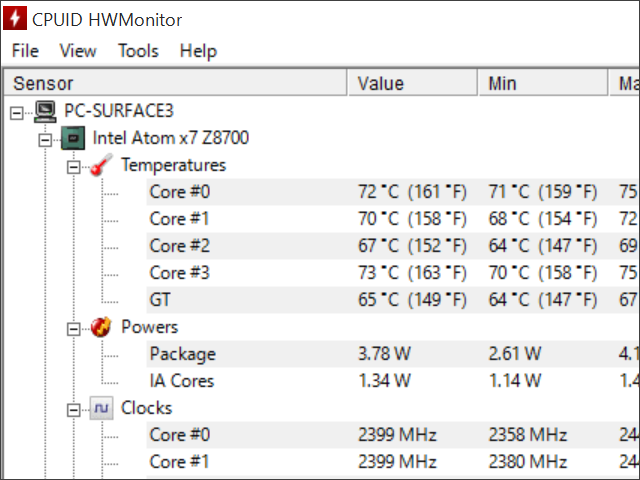Image resolution: width=640 pixels, height=480 pixels.
Task: Click the Sensor column header
Action: click(x=176, y=83)
